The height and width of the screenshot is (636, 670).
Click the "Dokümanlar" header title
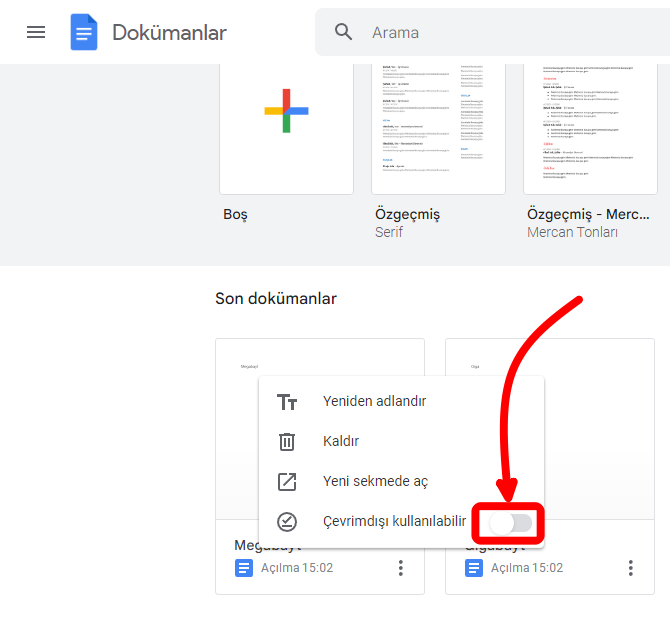point(169,32)
